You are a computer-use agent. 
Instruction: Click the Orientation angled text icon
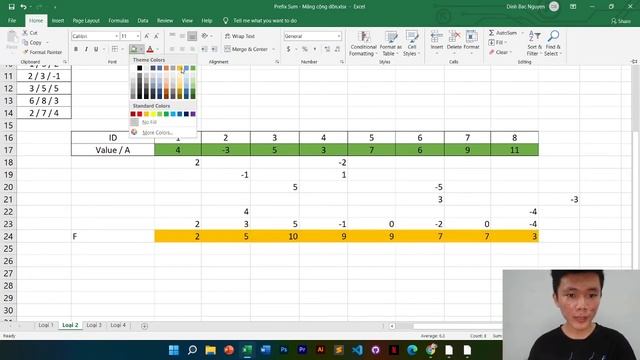coord(205,36)
